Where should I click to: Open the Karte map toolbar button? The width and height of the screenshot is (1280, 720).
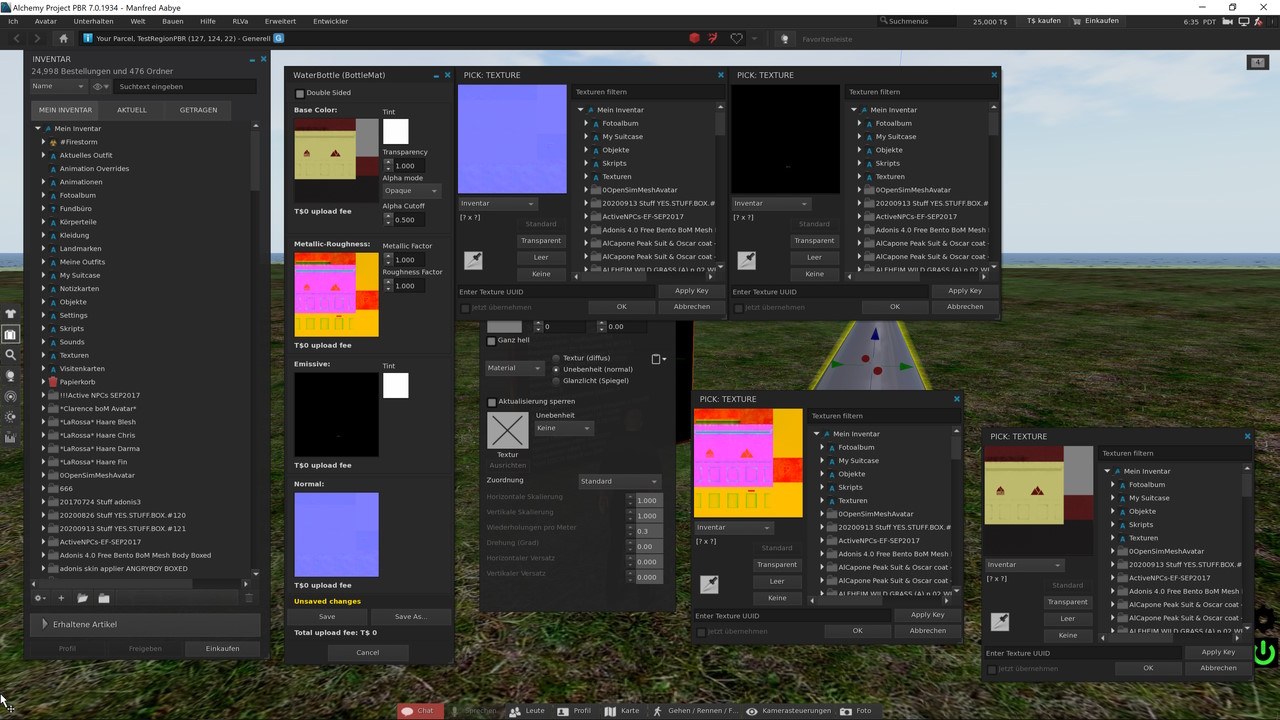coord(621,711)
